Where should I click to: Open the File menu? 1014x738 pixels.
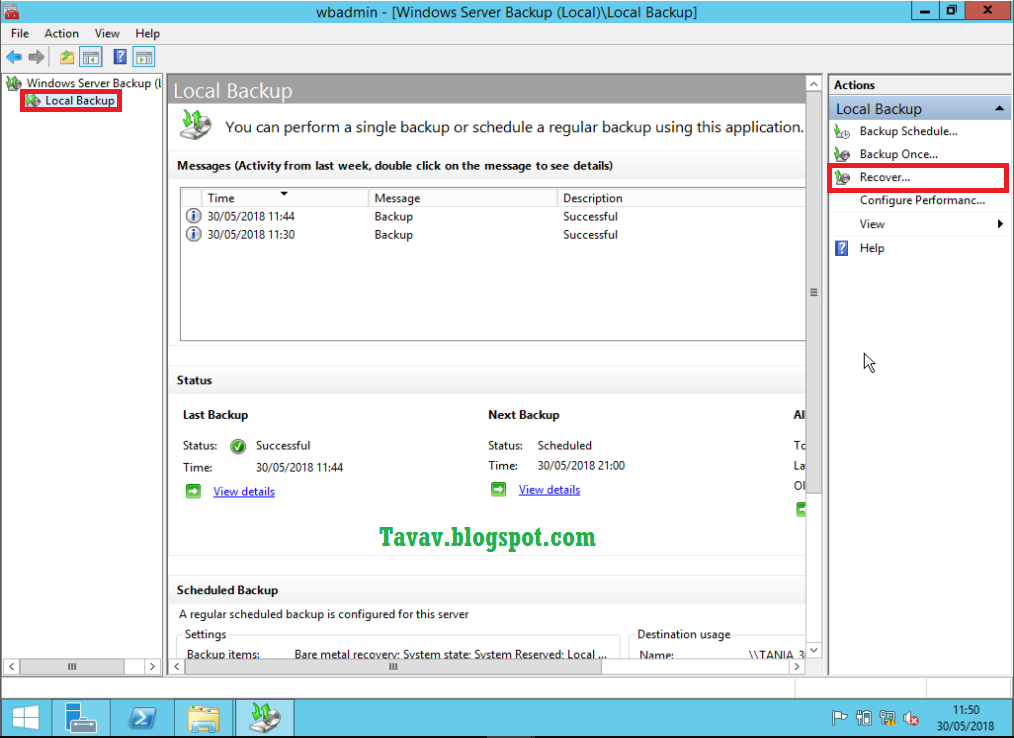point(19,33)
